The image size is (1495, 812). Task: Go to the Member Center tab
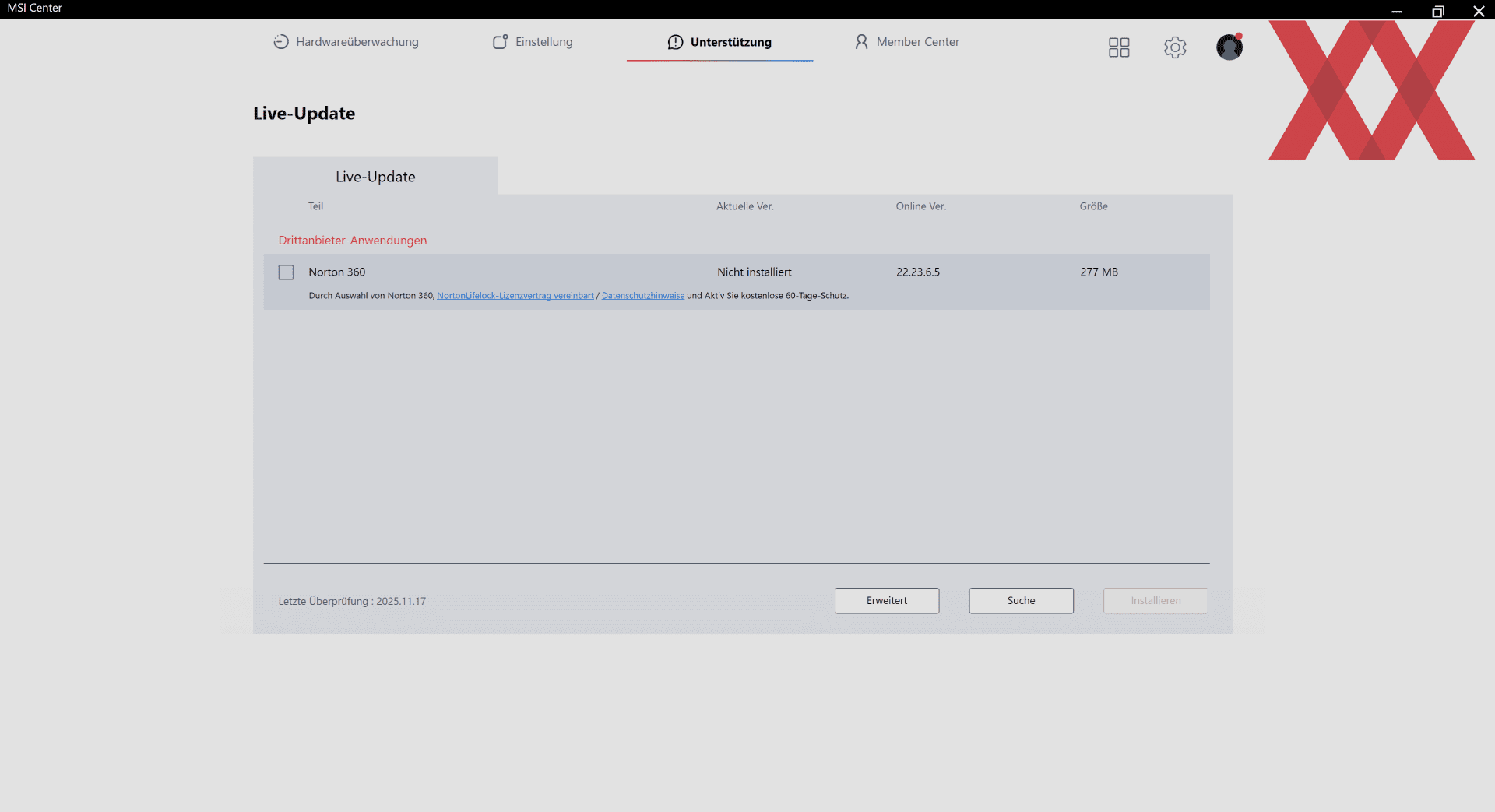click(x=907, y=42)
